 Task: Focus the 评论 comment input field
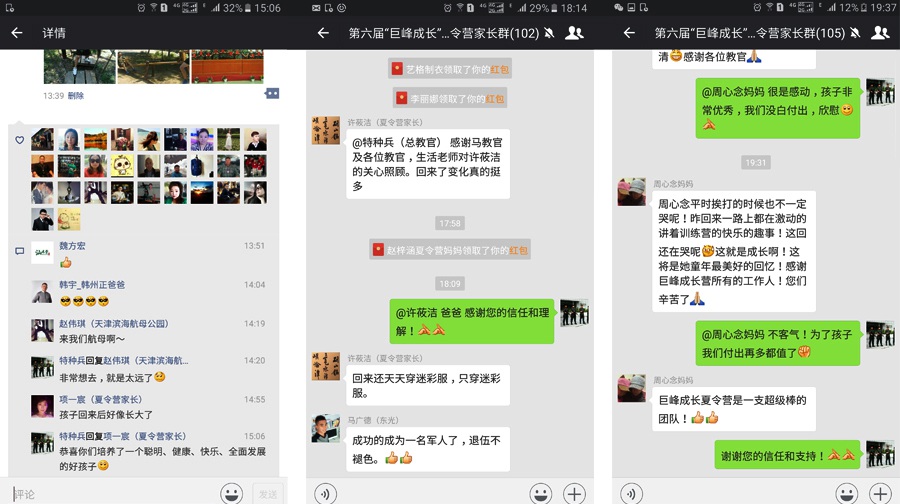(114, 494)
